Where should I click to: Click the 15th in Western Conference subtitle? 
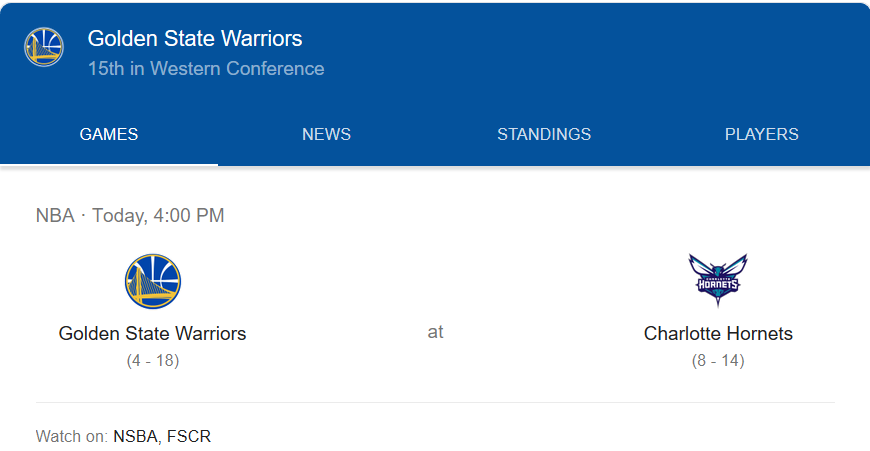coord(206,69)
